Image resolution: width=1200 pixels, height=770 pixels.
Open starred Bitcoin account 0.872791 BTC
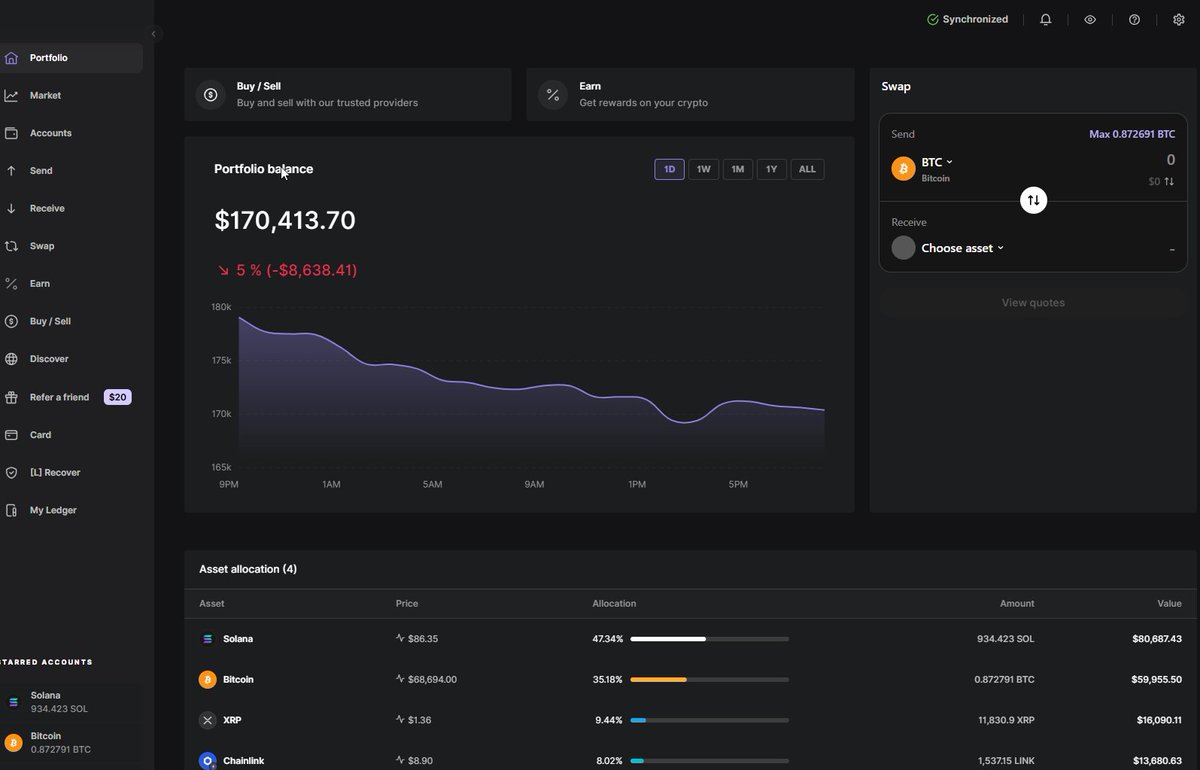click(x=71, y=743)
